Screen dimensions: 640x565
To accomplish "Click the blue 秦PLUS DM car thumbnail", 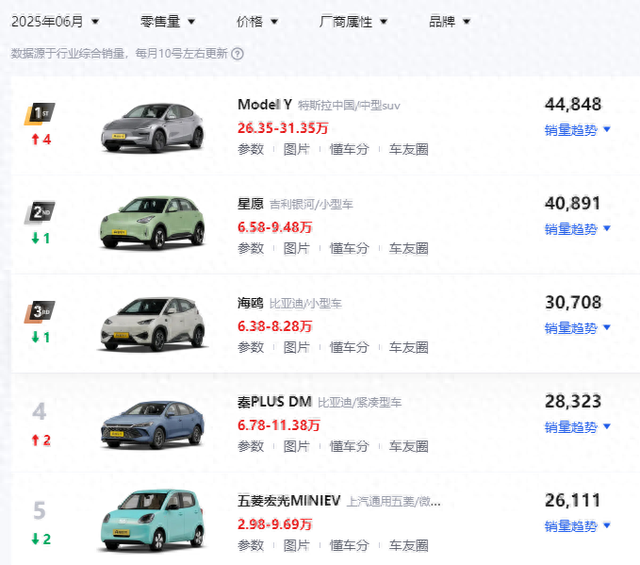I will [x=152, y=425].
